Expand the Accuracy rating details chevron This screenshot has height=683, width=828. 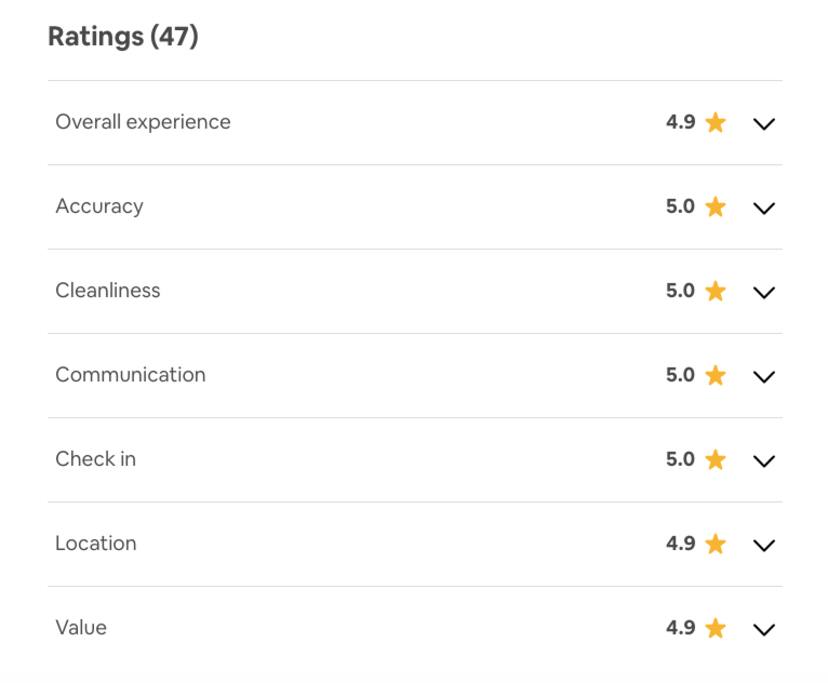(764, 208)
